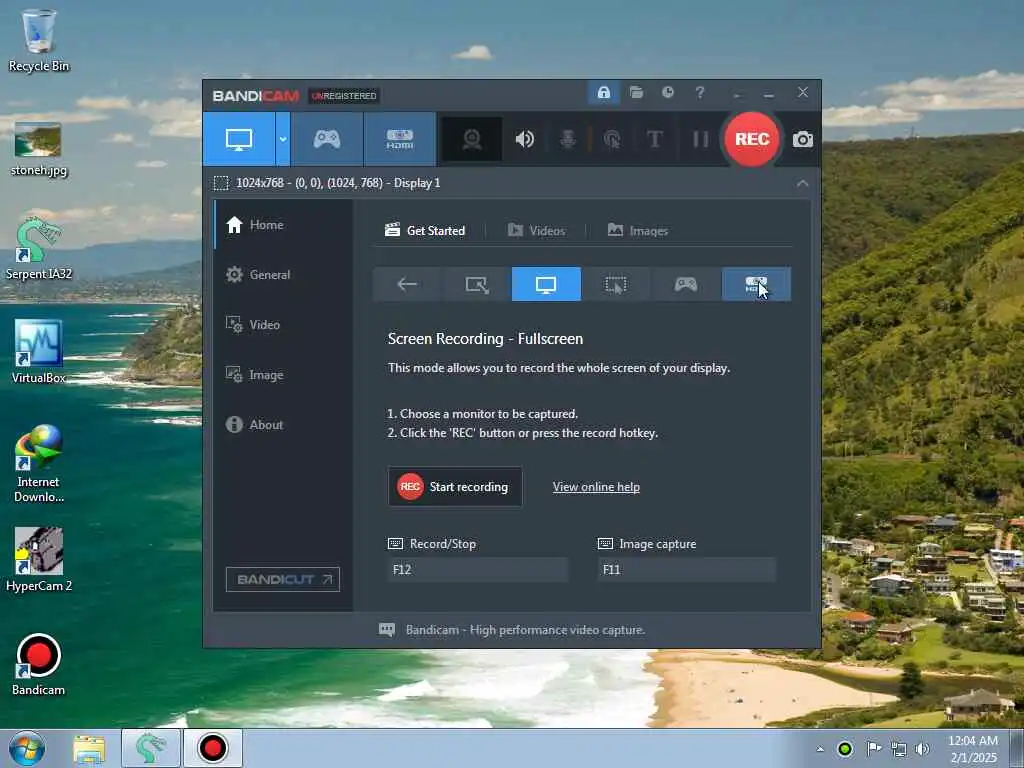Click the pause recording button
Viewport: 1024px width, 768px height.
(700, 139)
